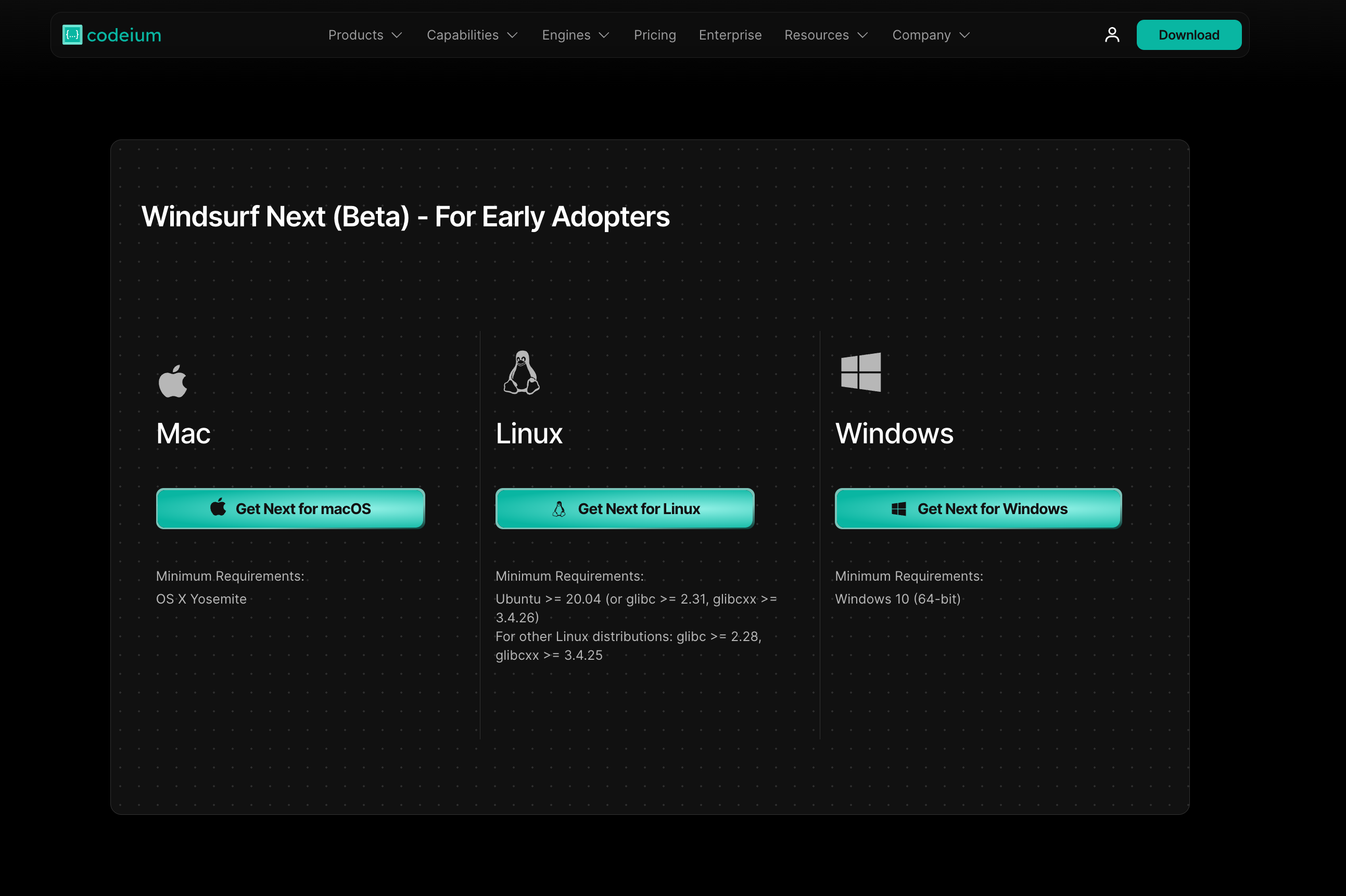Open the Enterprise page
The width and height of the screenshot is (1346, 896).
pos(730,35)
